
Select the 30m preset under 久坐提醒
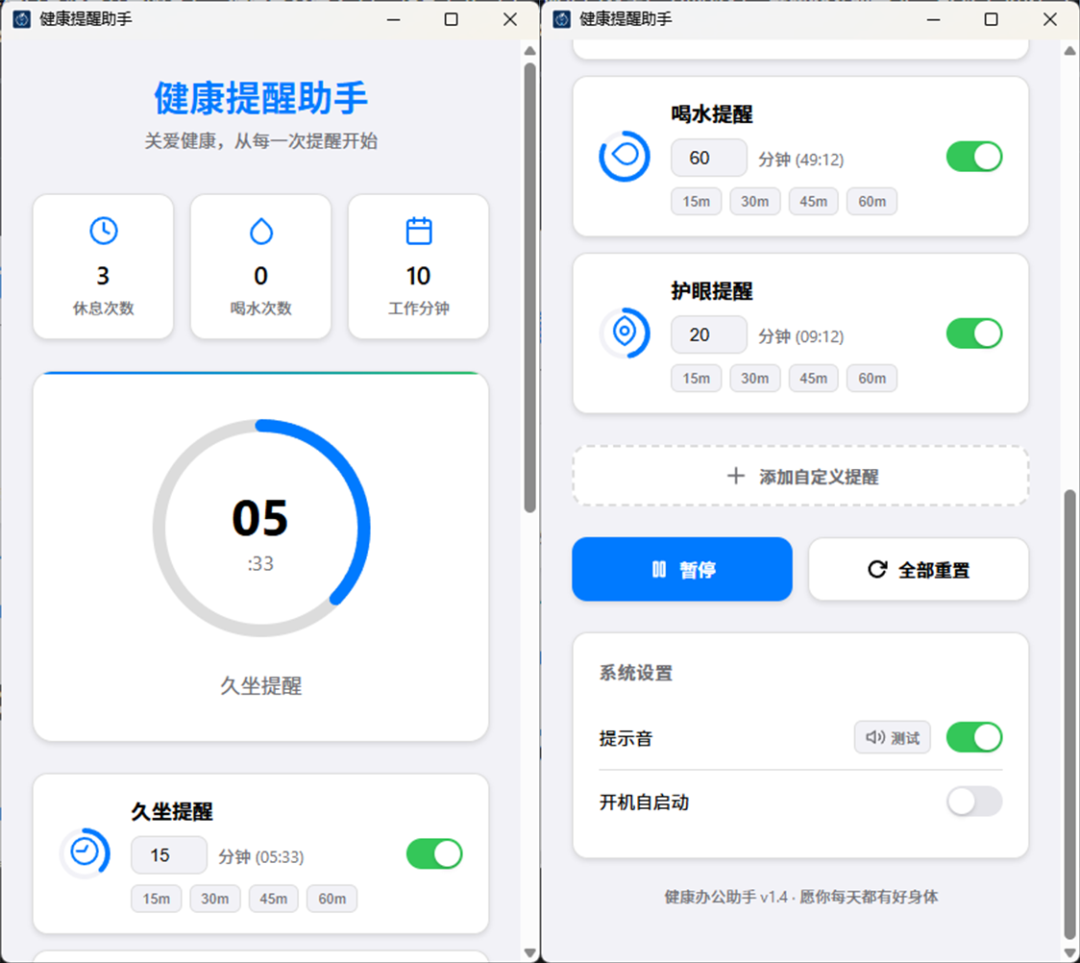(x=215, y=898)
